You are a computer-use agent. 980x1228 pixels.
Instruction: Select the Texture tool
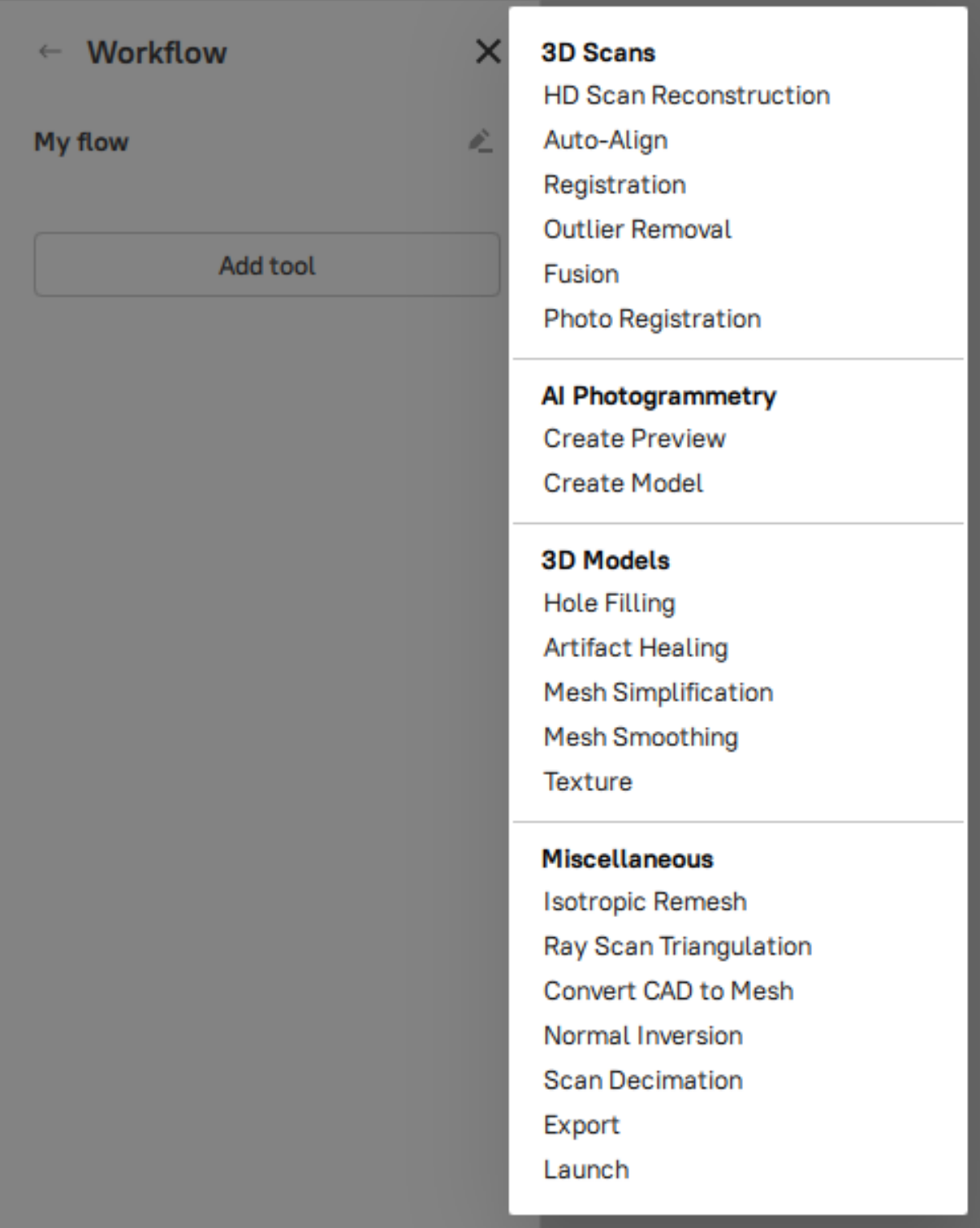586,780
